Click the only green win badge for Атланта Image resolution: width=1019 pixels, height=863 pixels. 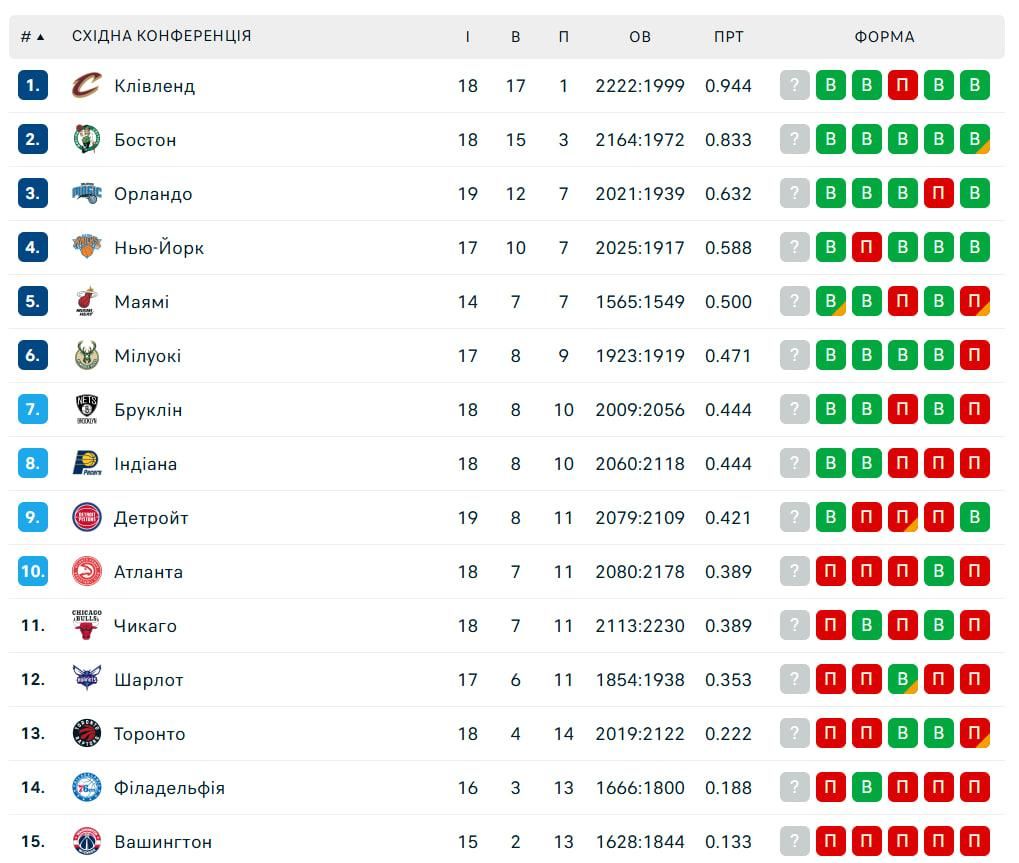point(938,571)
